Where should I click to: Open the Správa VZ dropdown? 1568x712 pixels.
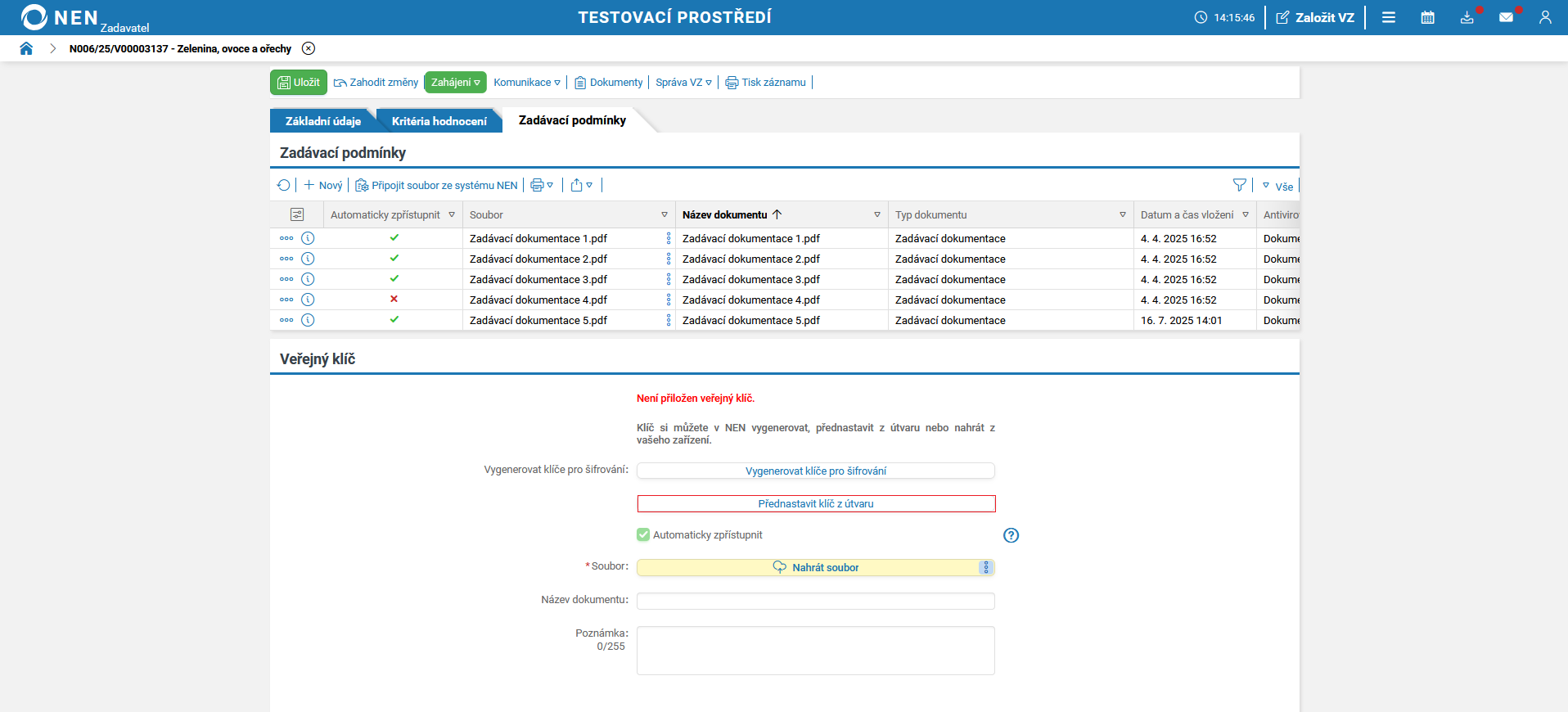coord(683,83)
